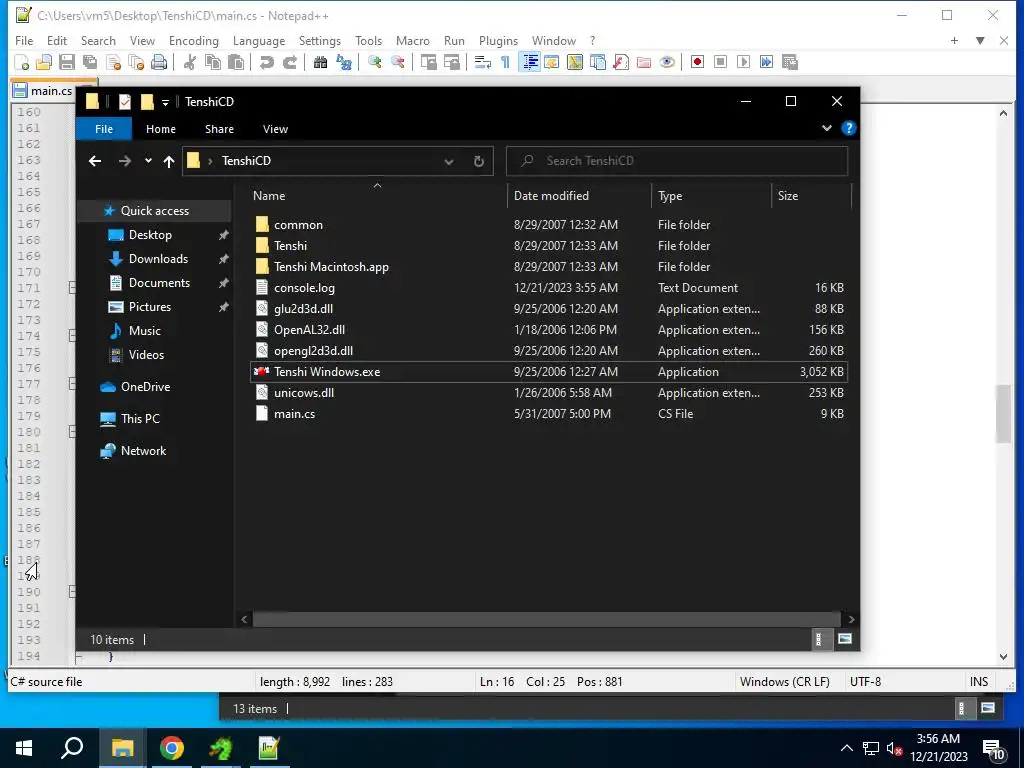Go up one folder level arrow
The image size is (1024, 768).
coord(169,161)
